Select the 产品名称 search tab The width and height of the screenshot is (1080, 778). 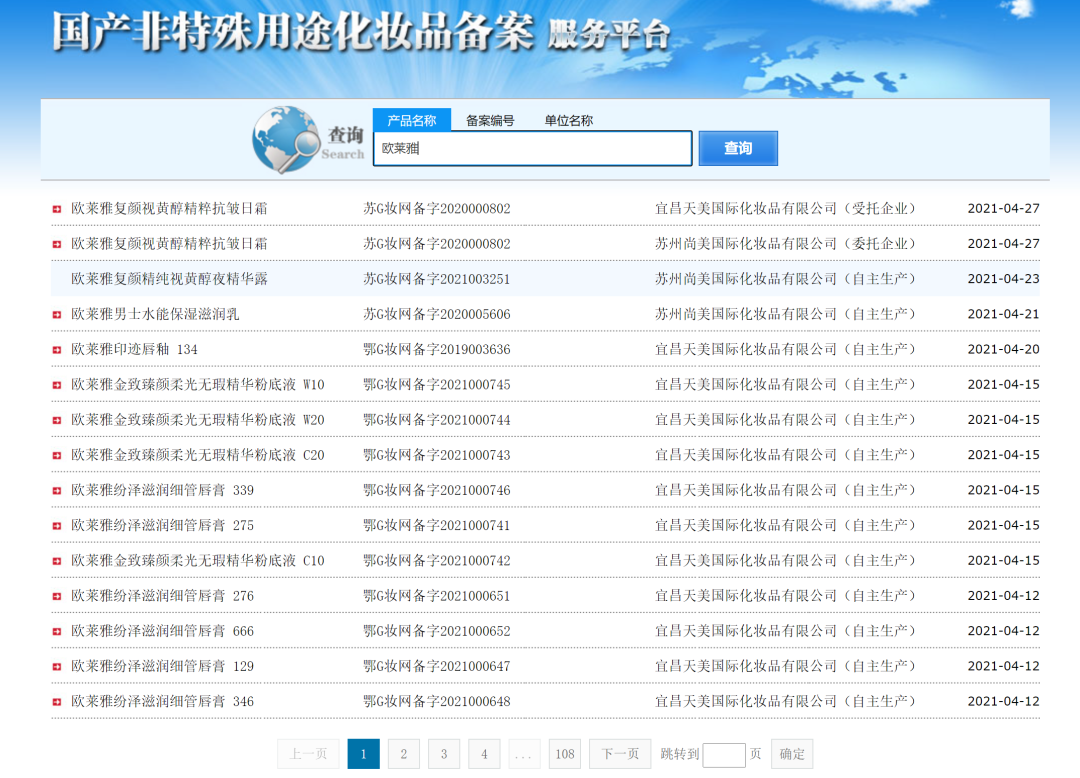click(x=412, y=120)
